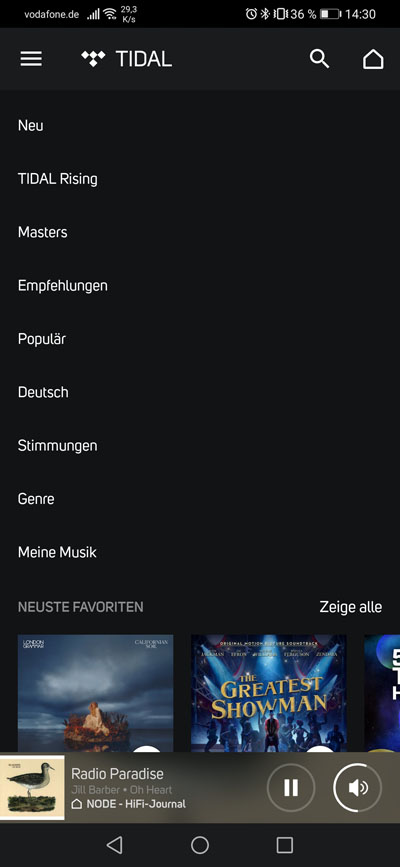
Task: Open the volume speaker control
Action: tap(357, 787)
